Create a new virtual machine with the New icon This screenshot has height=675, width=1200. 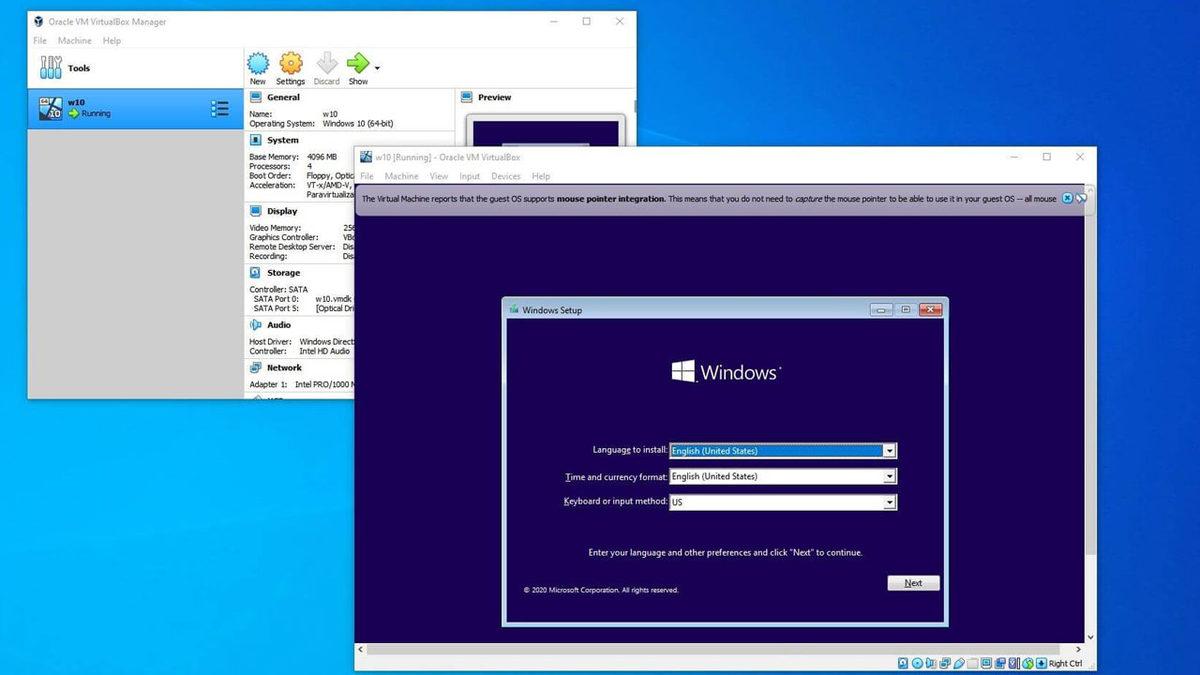(x=258, y=64)
